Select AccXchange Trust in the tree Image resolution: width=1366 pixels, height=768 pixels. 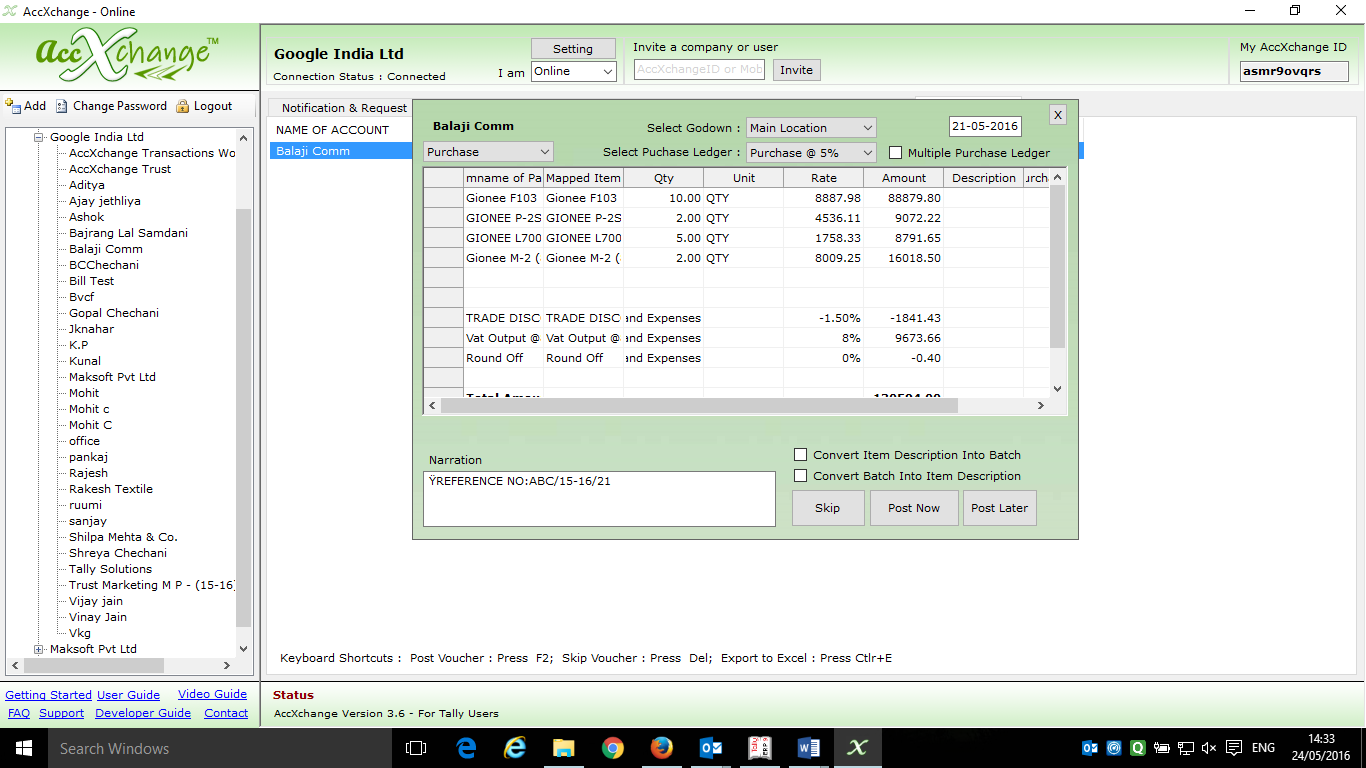click(x=120, y=169)
